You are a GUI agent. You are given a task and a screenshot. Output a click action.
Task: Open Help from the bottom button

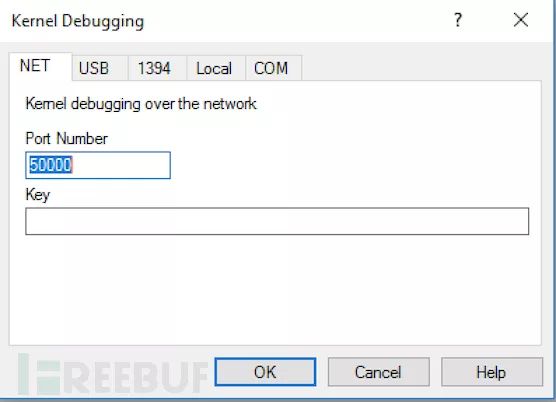[492, 372]
